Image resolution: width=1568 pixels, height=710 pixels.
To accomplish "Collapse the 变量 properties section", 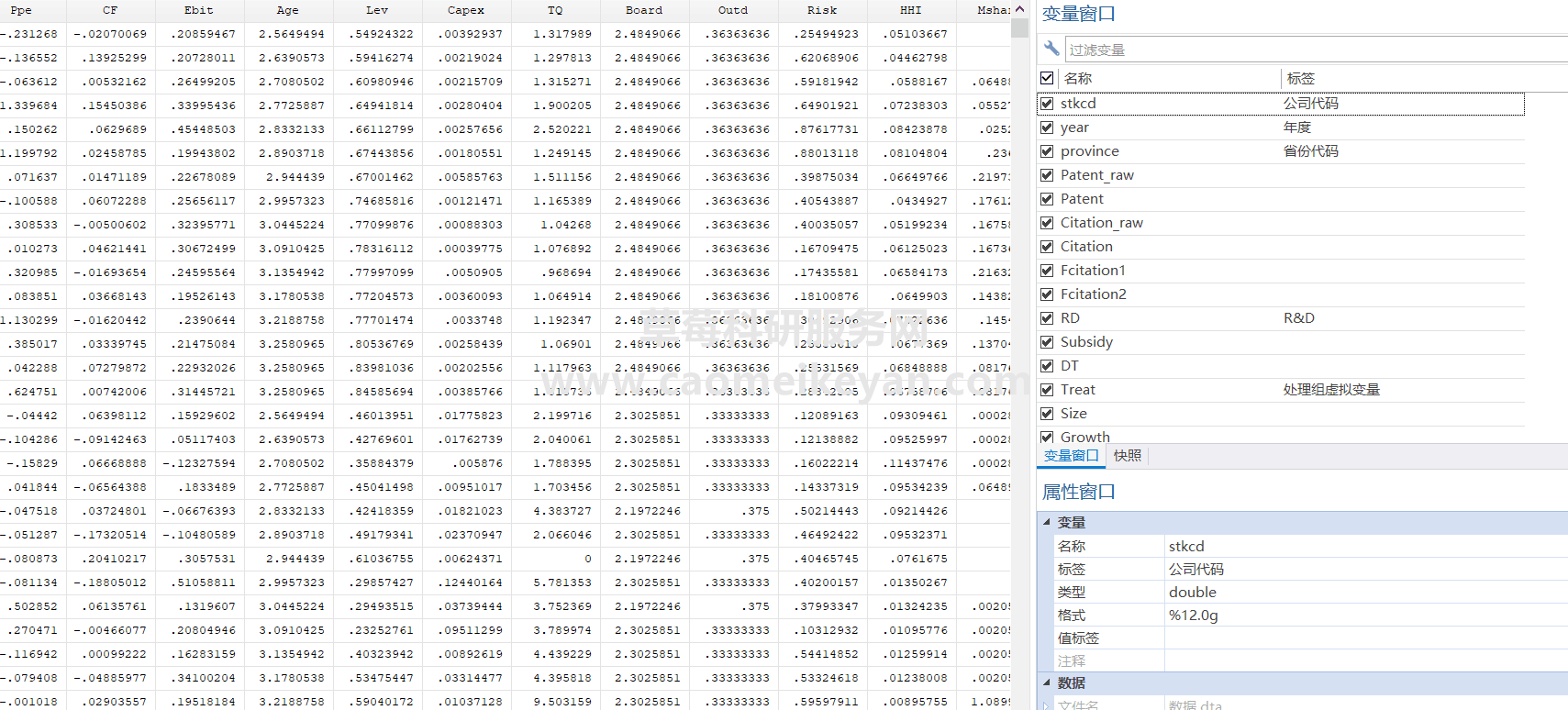I will (1047, 522).
